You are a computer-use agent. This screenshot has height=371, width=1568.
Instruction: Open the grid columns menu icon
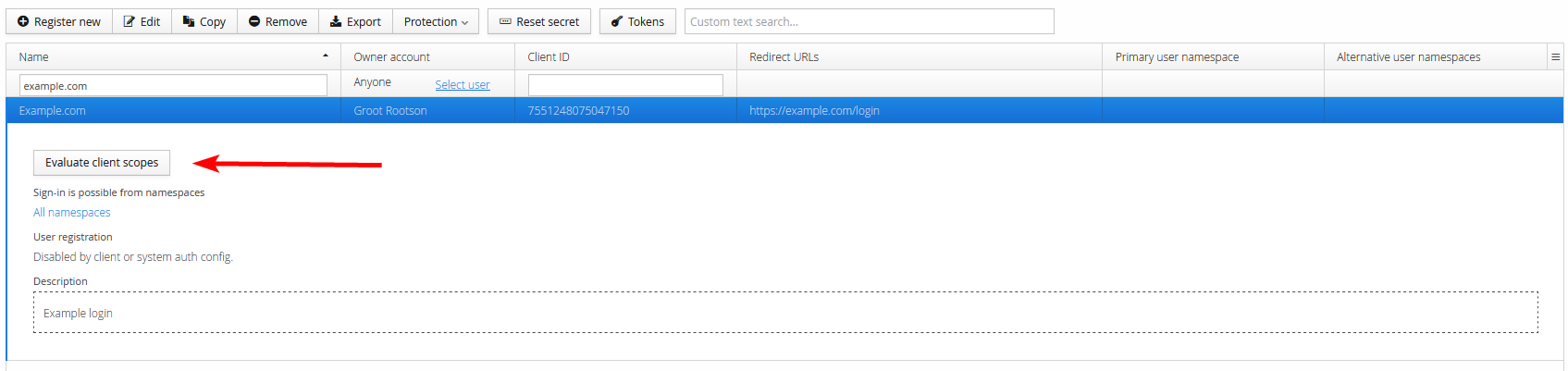click(x=1555, y=56)
